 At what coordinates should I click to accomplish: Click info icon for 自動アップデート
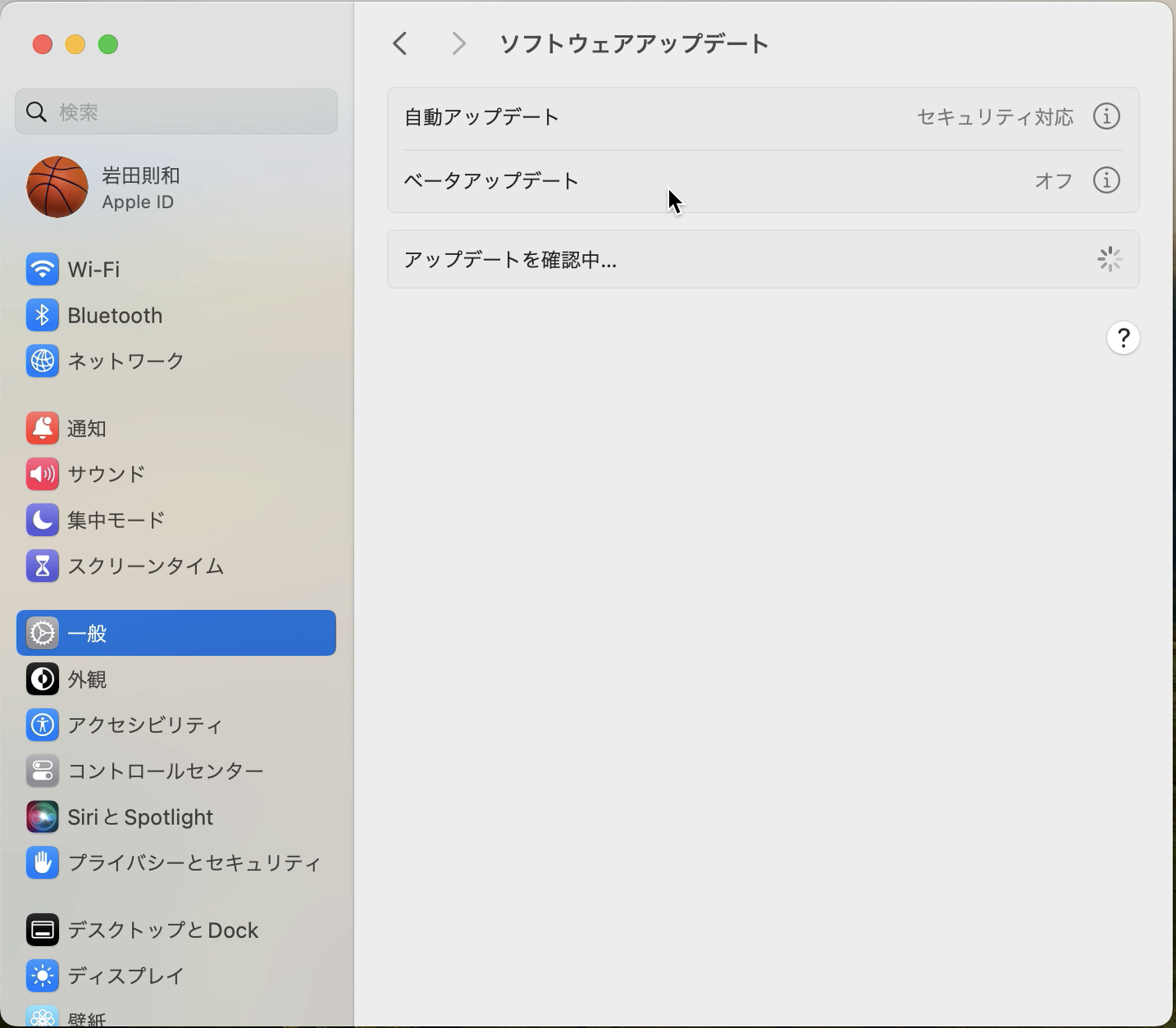[x=1106, y=116]
